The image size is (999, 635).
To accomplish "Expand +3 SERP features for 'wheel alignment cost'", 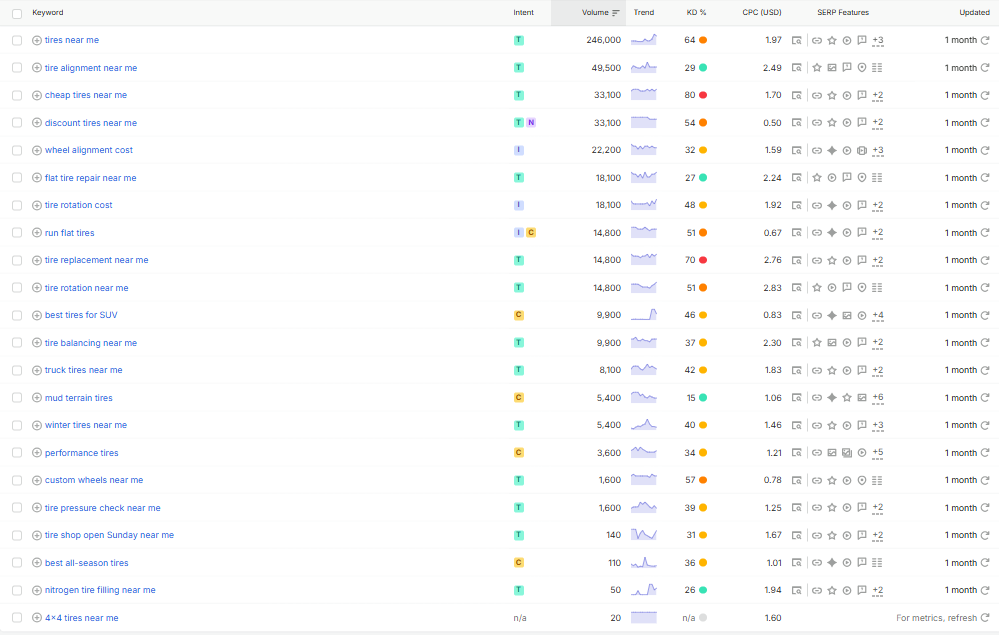I will click(877, 150).
